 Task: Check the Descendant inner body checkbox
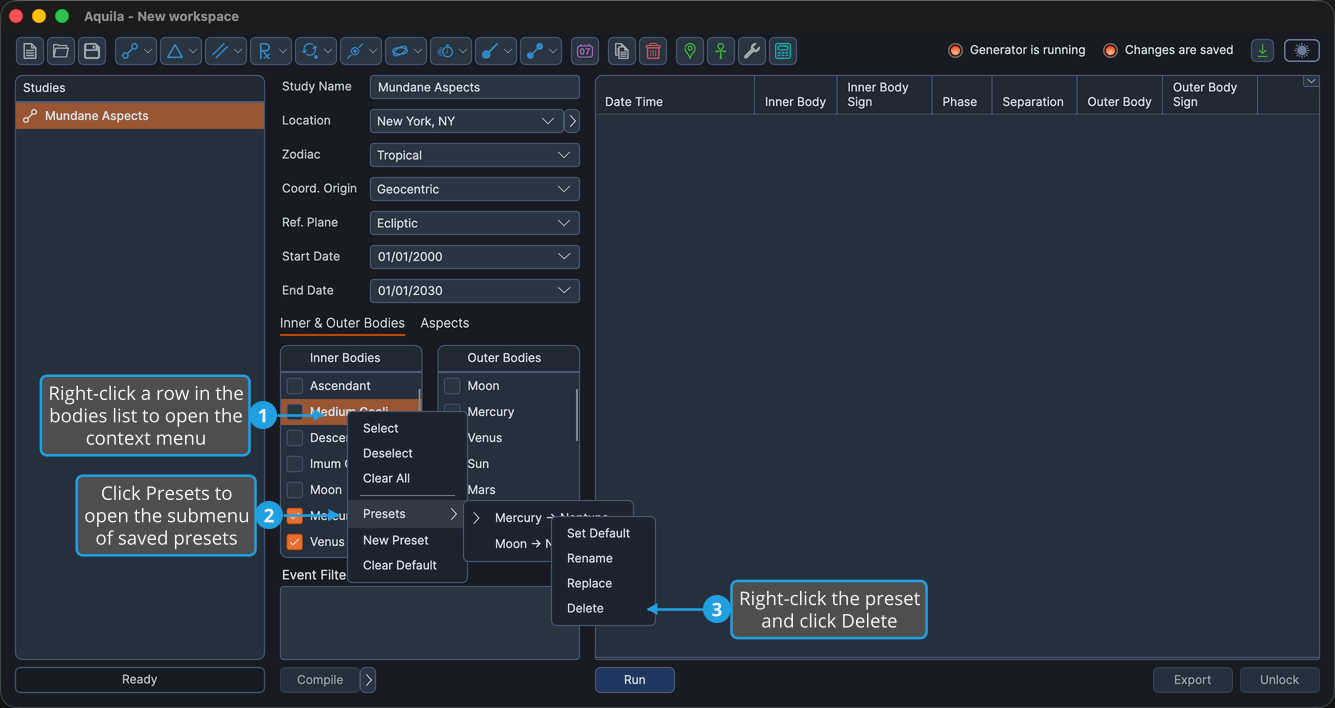[x=295, y=438]
